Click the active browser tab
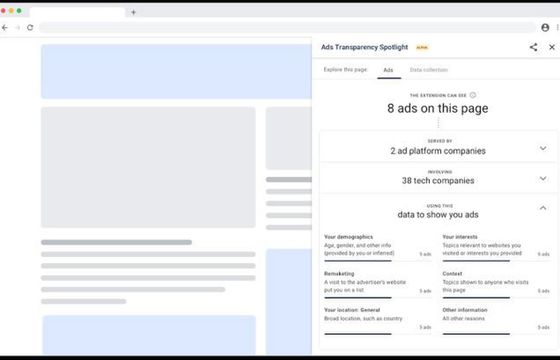This screenshot has height=360, width=560. click(77, 12)
